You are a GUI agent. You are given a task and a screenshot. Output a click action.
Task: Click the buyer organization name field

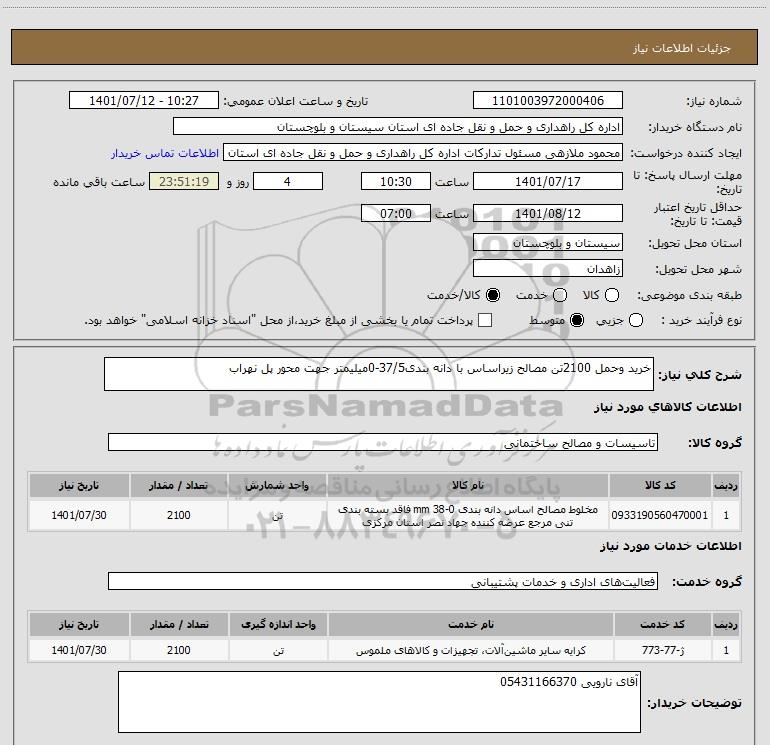tap(398, 127)
